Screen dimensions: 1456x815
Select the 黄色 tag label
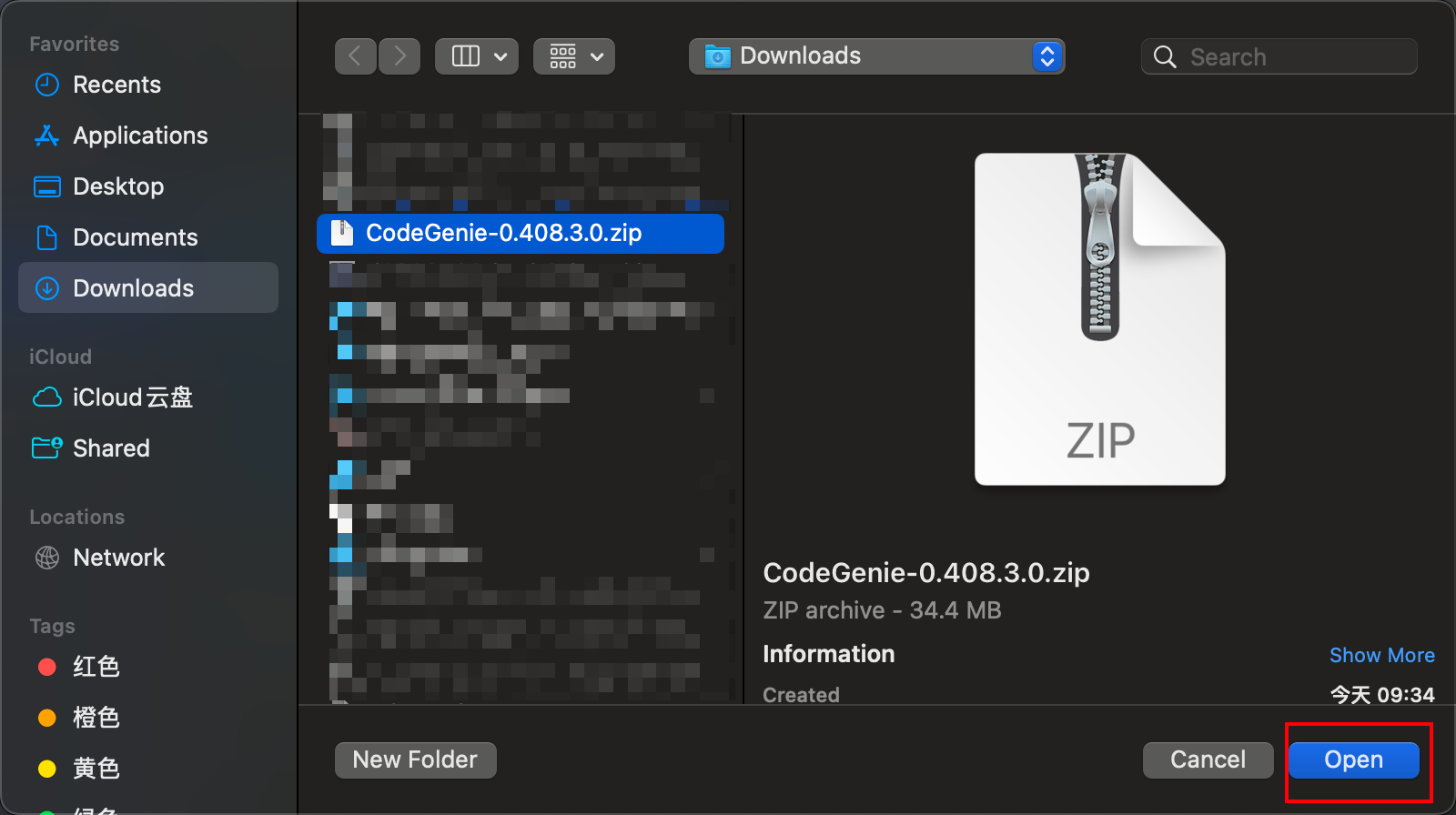click(x=96, y=769)
